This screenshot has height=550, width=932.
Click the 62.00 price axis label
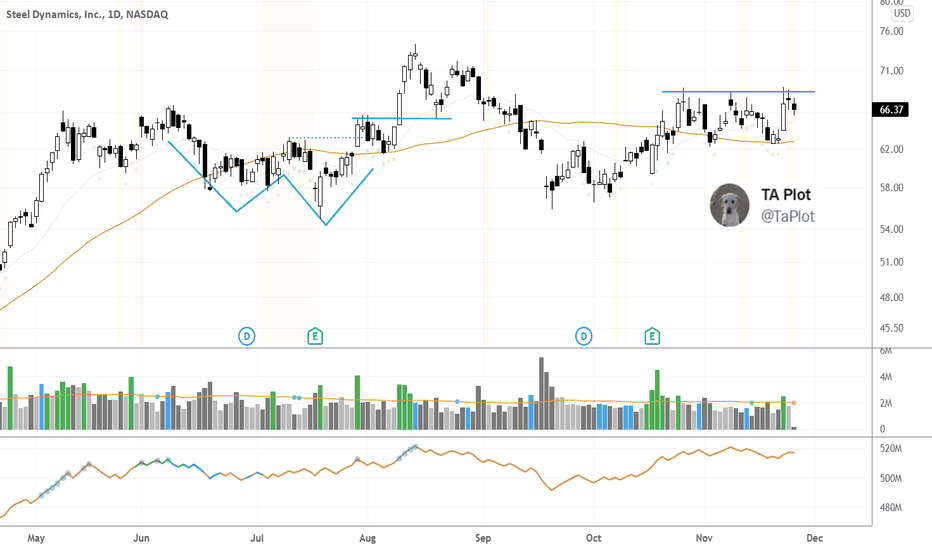pos(891,149)
